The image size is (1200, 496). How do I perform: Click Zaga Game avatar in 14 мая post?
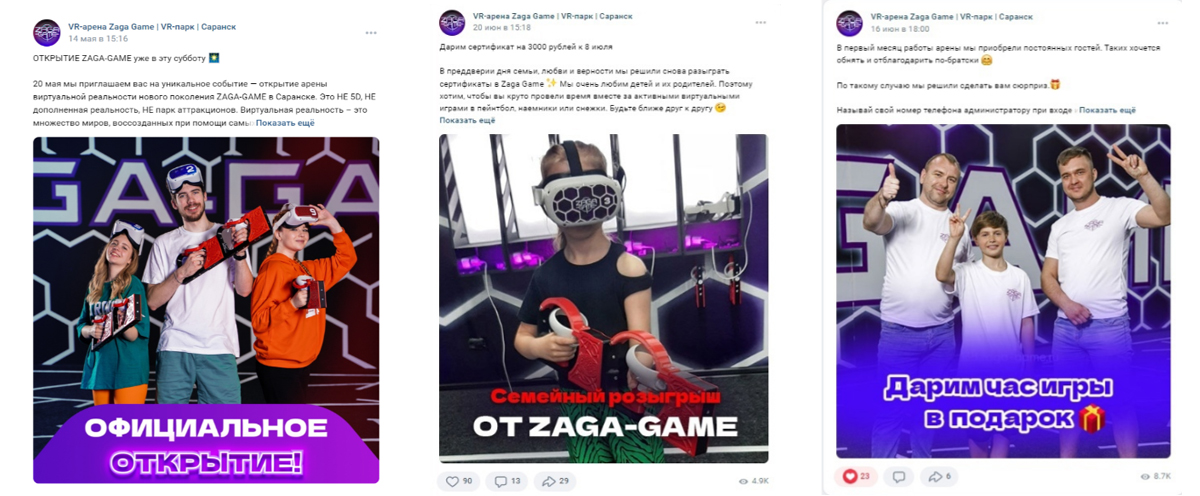point(47,32)
